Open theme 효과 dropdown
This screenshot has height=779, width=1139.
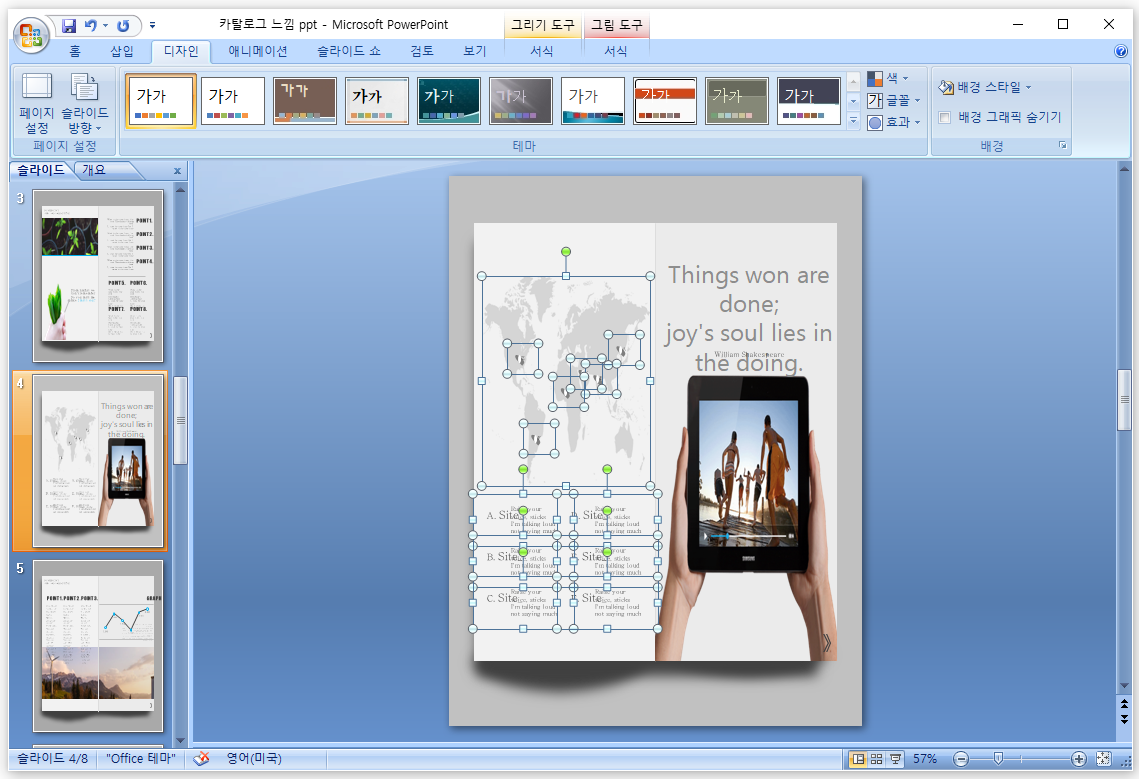[x=893, y=122]
